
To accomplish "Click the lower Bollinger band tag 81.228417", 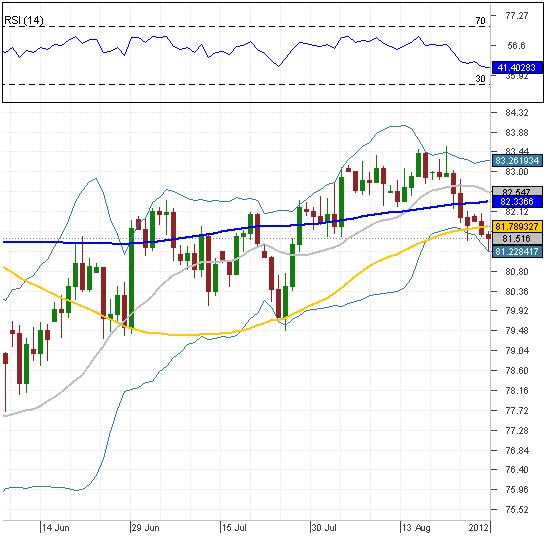I will pyautogui.click(x=517, y=251).
